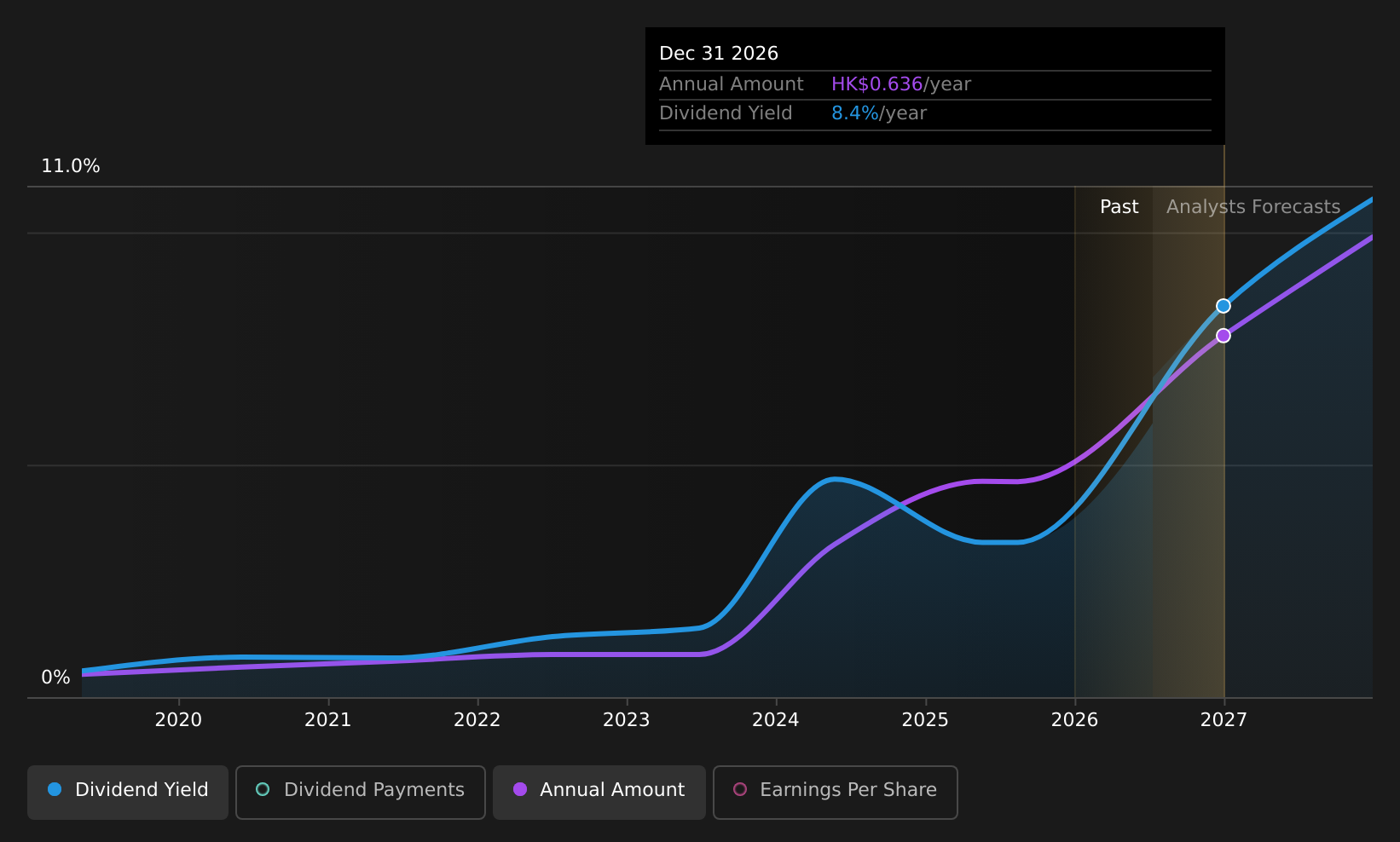The width and height of the screenshot is (1400, 842).
Task: Click the tooltip Dividend Yield label
Action: coord(726,113)
